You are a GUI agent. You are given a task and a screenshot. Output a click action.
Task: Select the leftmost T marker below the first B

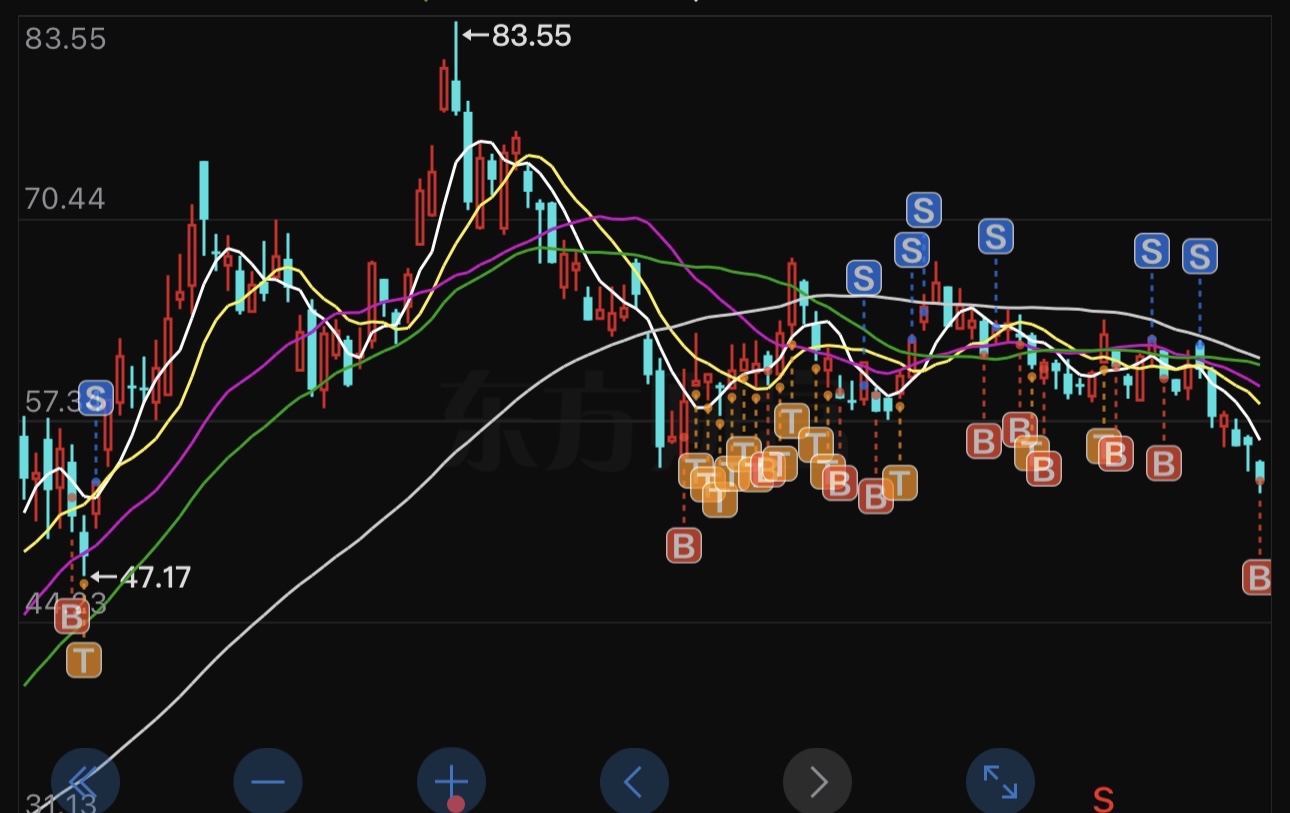[x=84, y=660]
